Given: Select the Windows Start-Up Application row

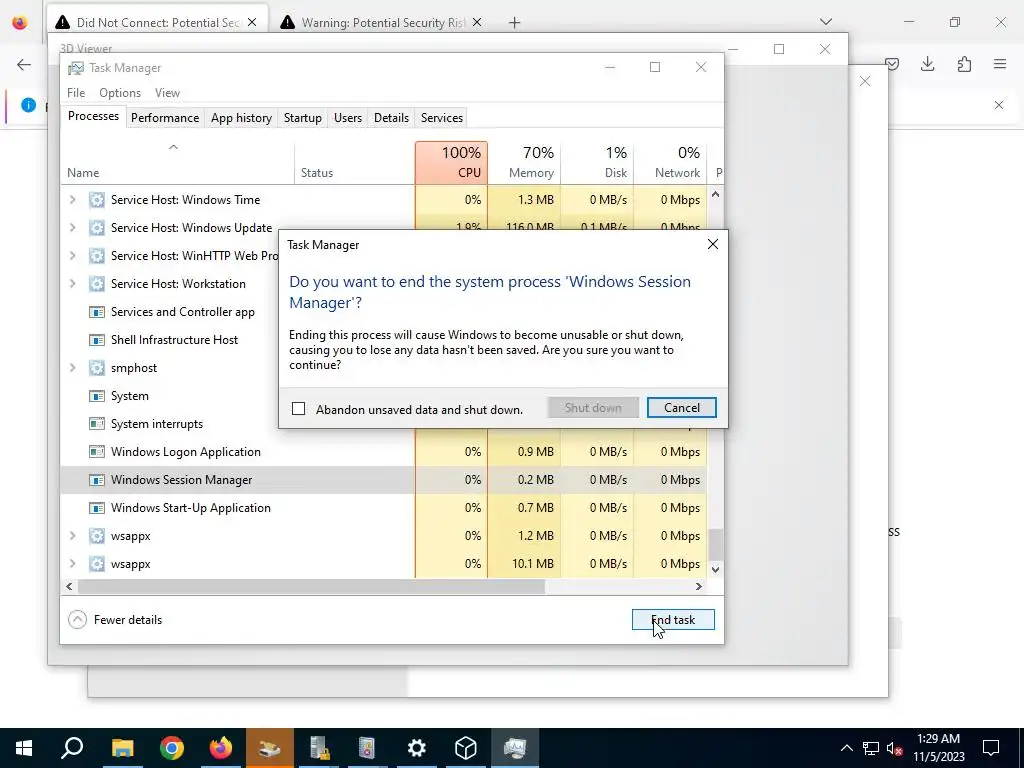Looking at the screenshot, I should coord(383,508).
